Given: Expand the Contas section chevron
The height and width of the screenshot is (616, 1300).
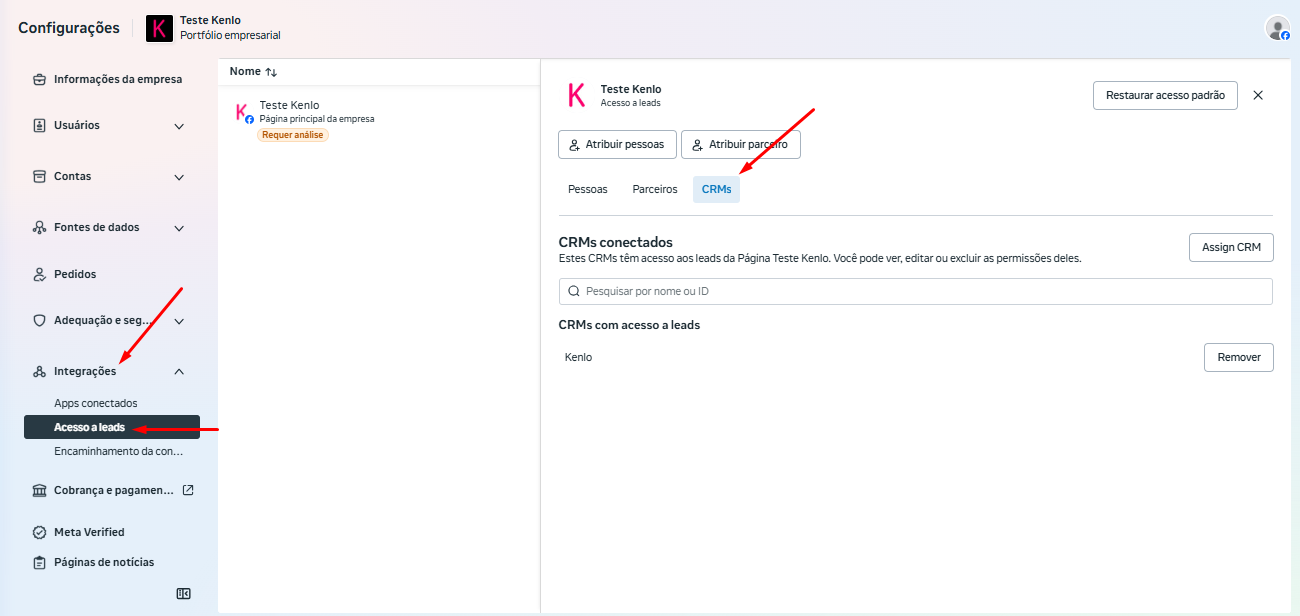Looking at the screenshot, I should tap(179, 177).
